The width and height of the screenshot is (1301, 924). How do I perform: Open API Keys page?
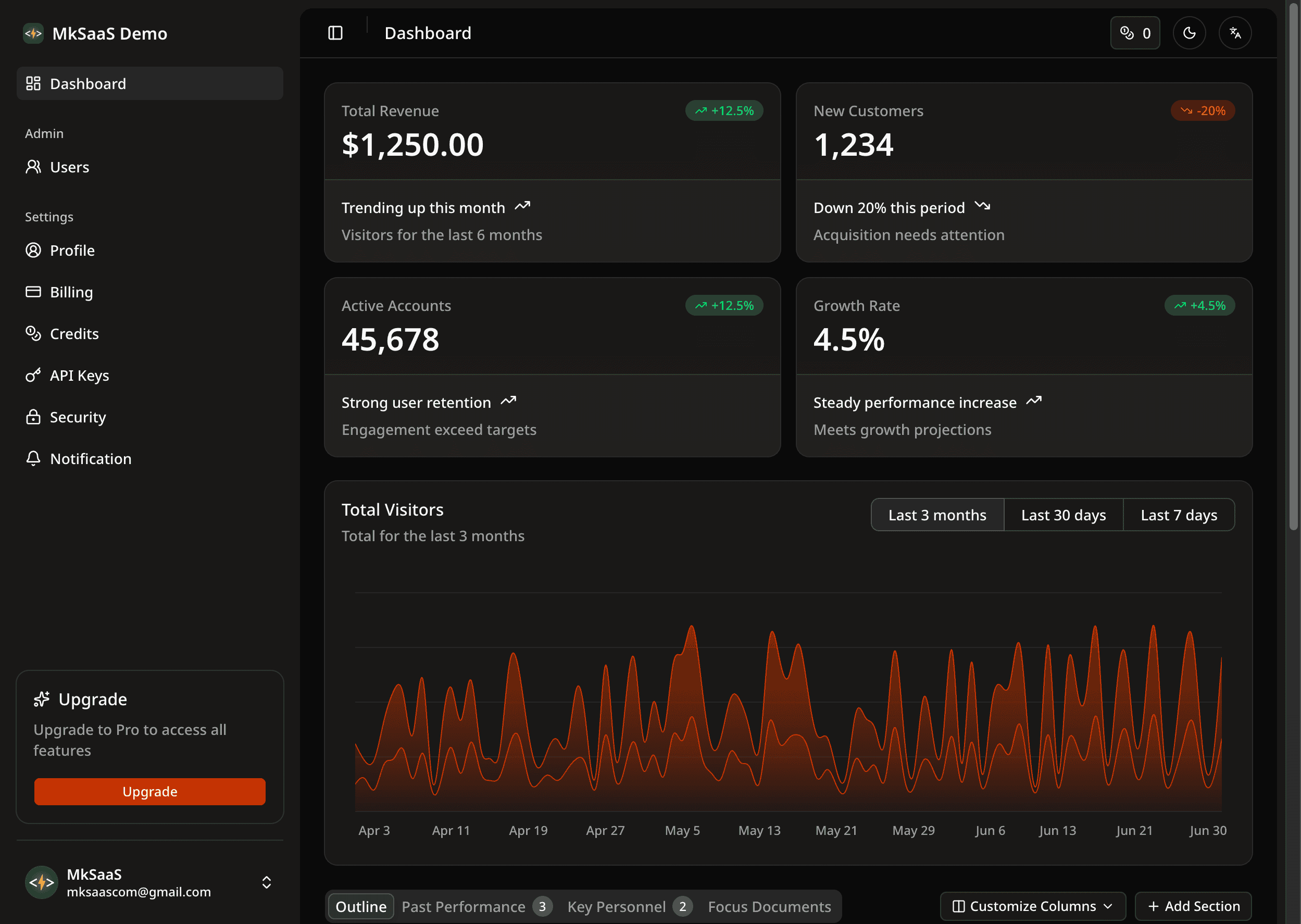(x=79, y=376)
